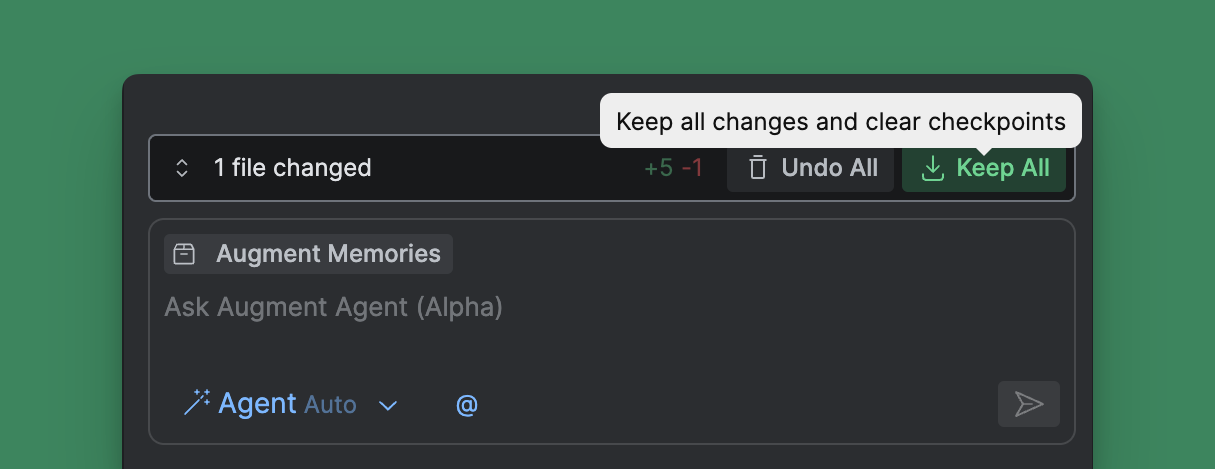1215x469 pixels.
Task: Click the -1 removed lines count
Action: tap(692, 168)
